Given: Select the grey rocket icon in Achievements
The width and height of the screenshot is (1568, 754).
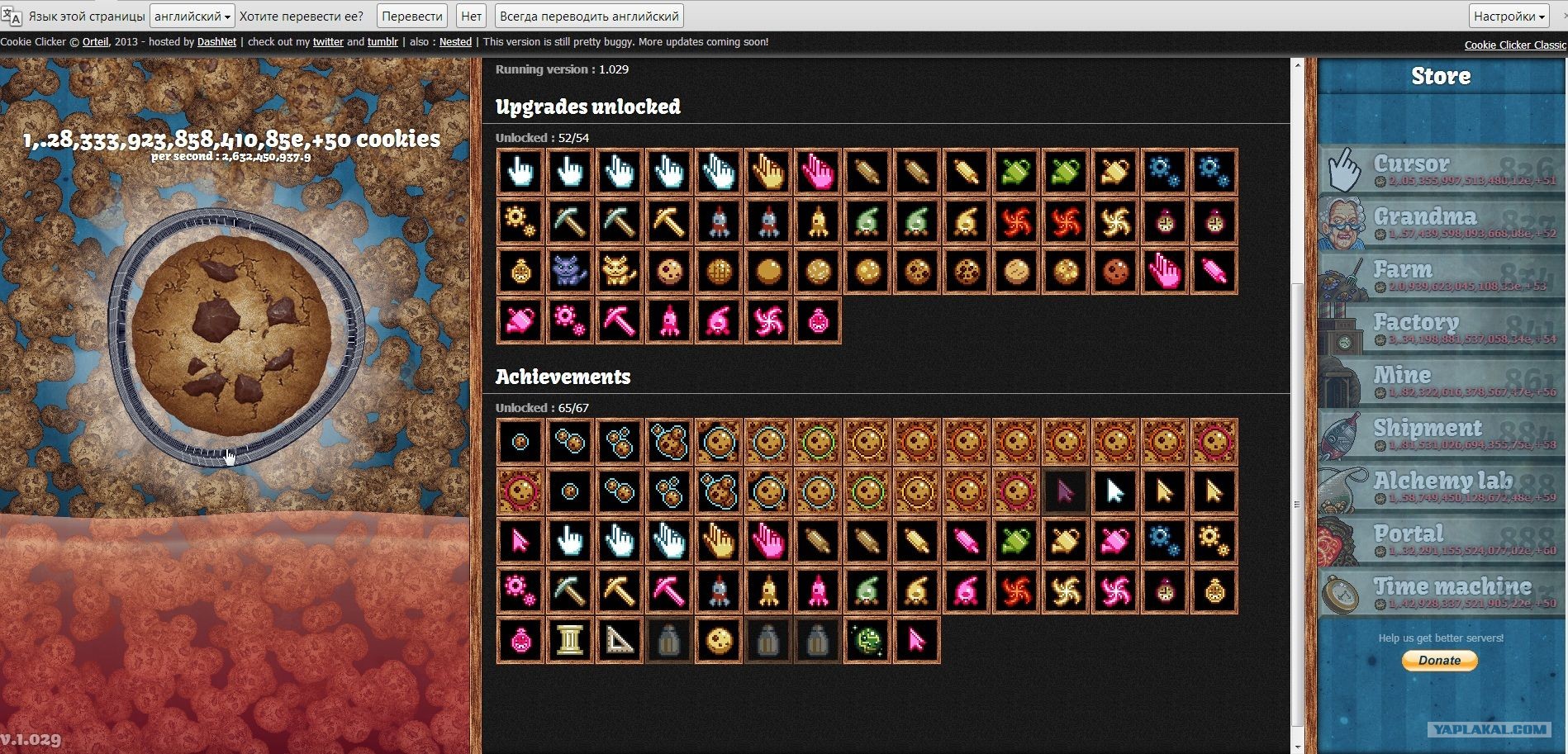Looking at the screenshot, I should click(x=719, y=590).
